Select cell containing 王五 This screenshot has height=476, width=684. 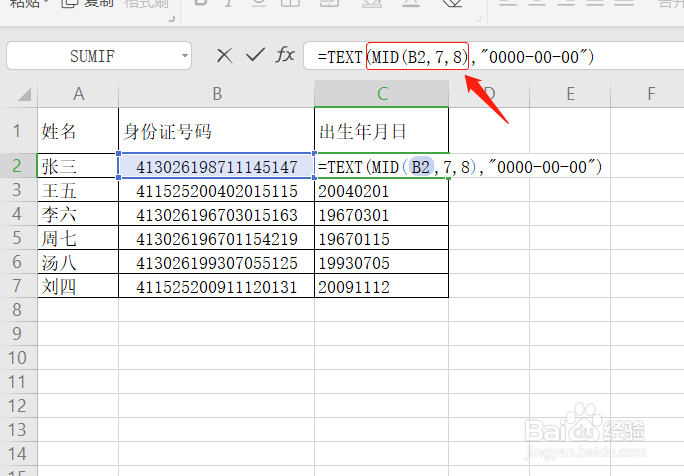point(78,190)
